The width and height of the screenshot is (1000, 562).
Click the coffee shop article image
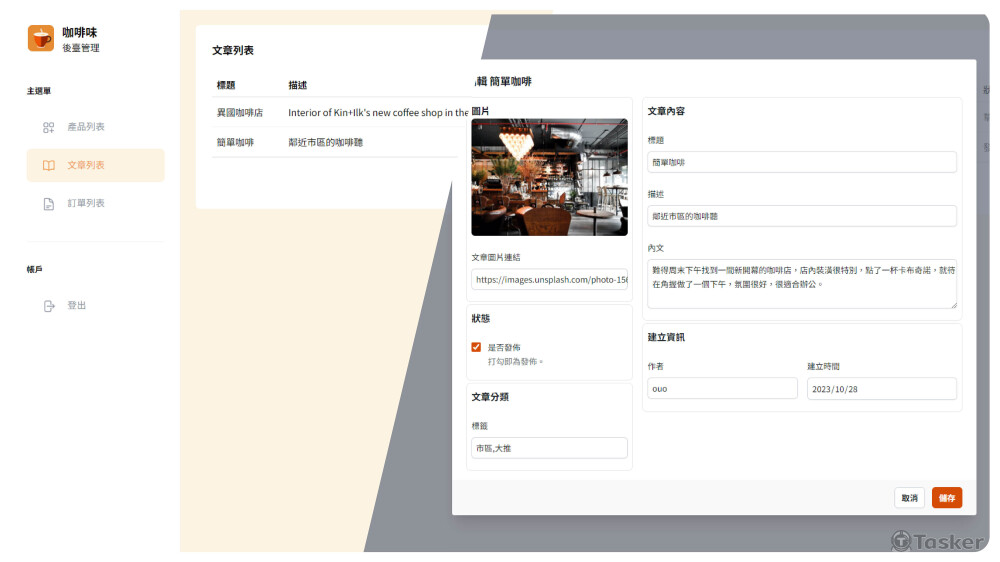[549, 177]
